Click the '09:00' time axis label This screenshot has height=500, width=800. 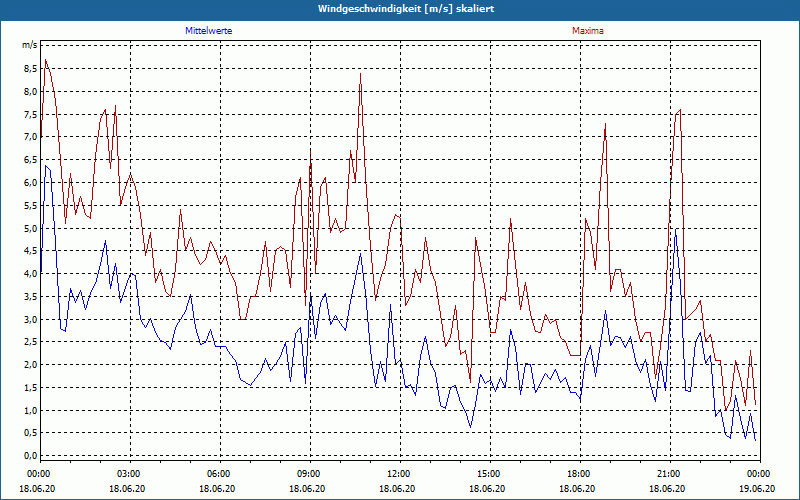point(307,474)
